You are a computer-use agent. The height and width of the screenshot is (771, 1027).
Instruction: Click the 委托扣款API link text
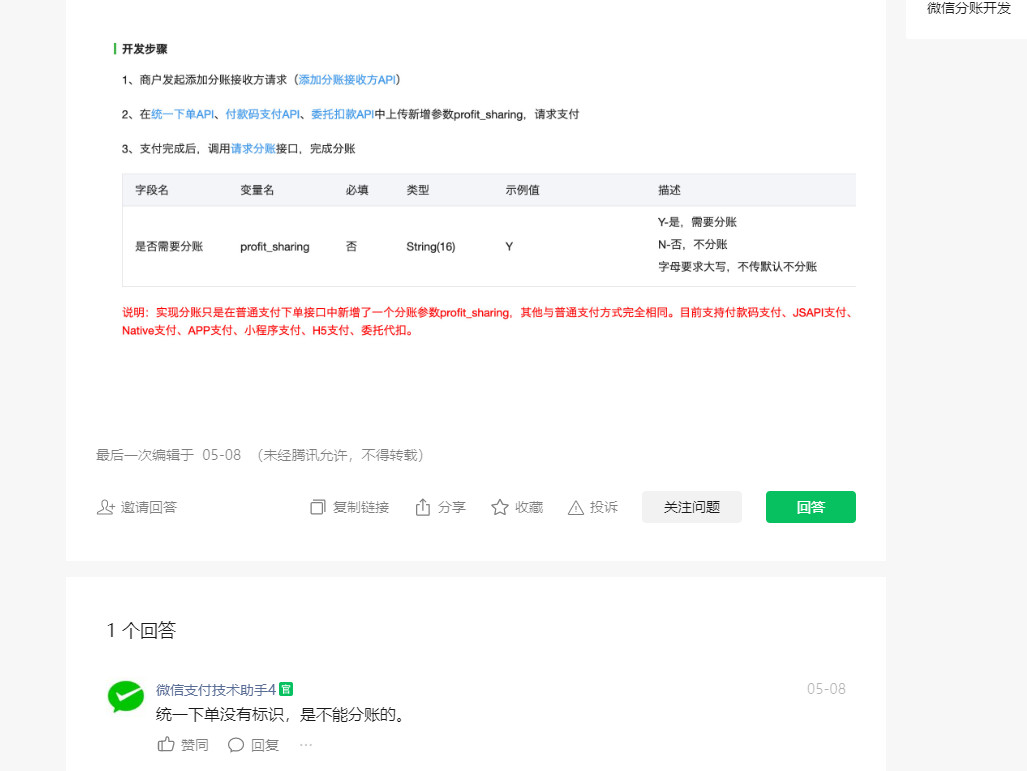coord(343,115)
